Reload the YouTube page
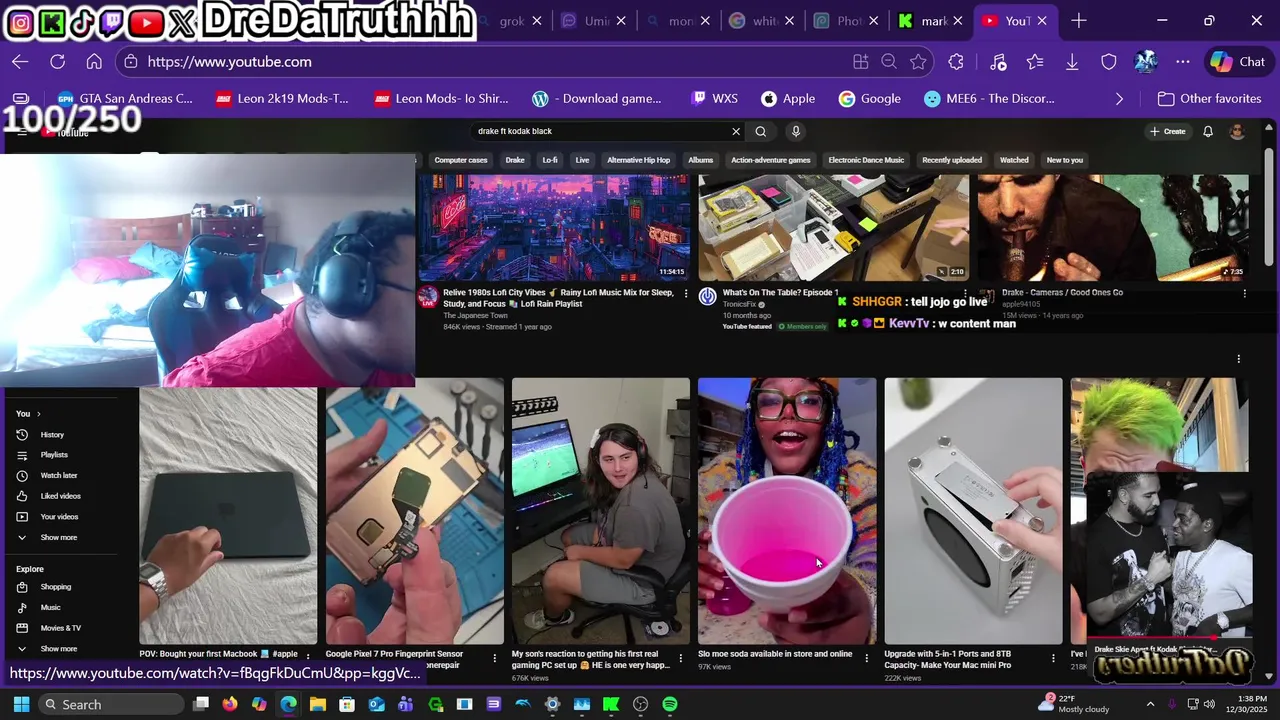This screenshot has width=1280, height=720. click(57, 62)
